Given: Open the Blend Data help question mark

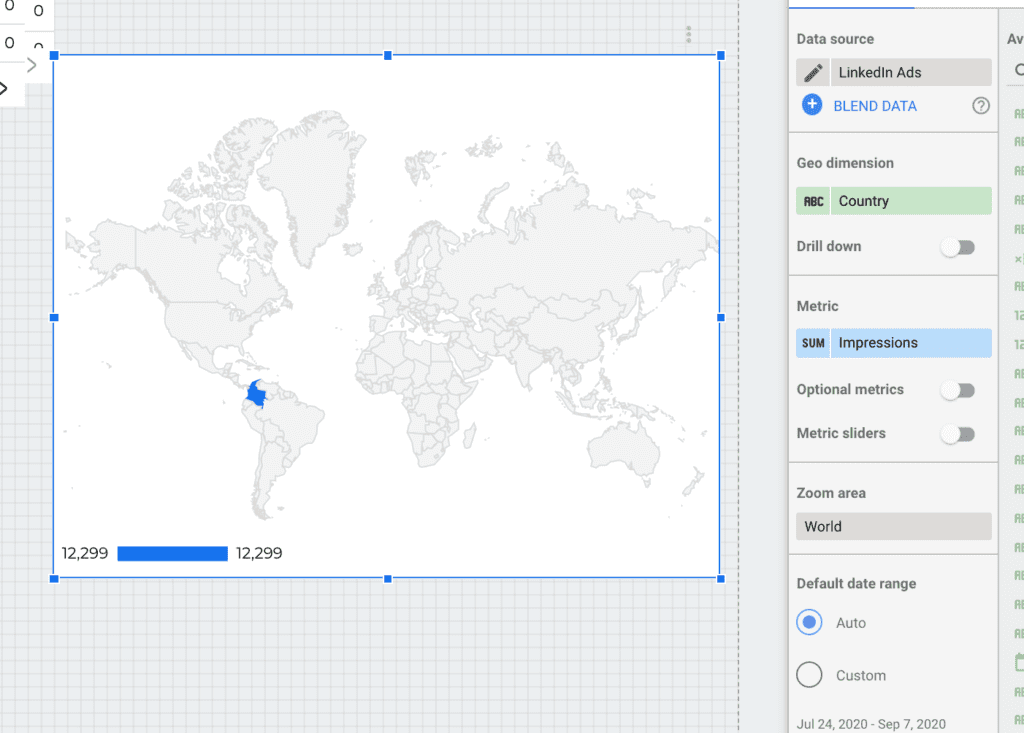Looking at the screenshot, I should 980,106.
